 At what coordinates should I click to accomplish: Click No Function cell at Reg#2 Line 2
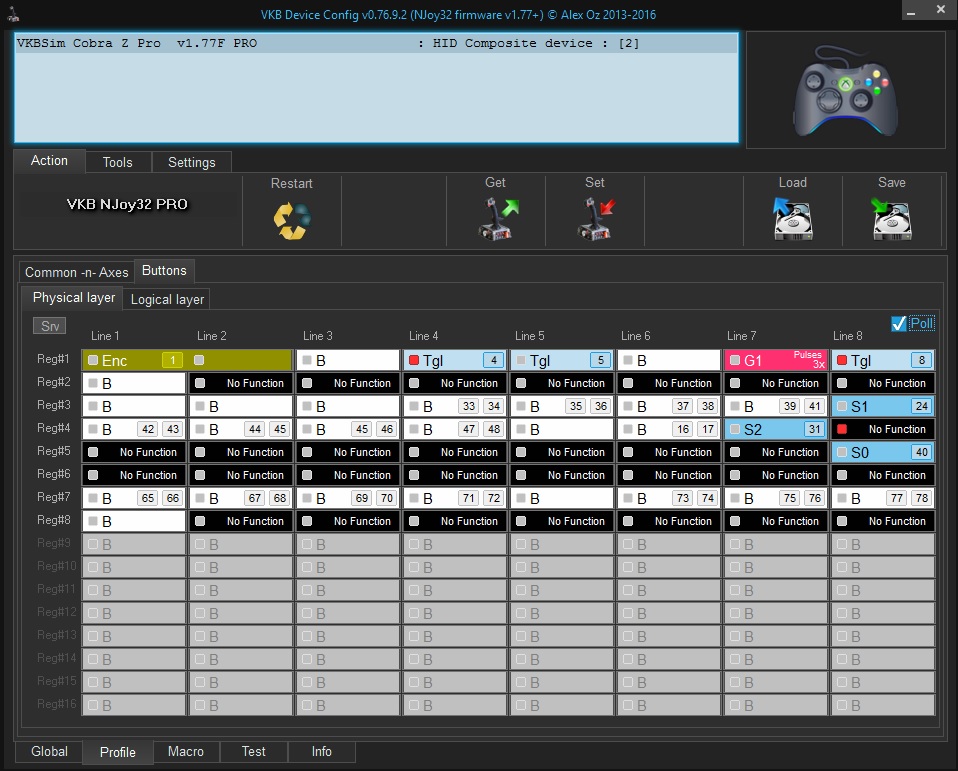(241, 383)
